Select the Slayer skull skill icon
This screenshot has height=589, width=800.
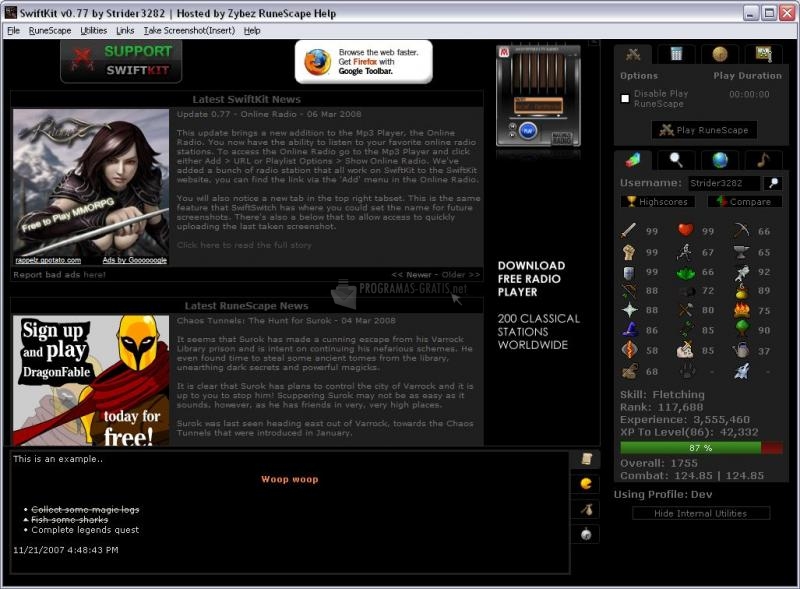coord(685,351)
